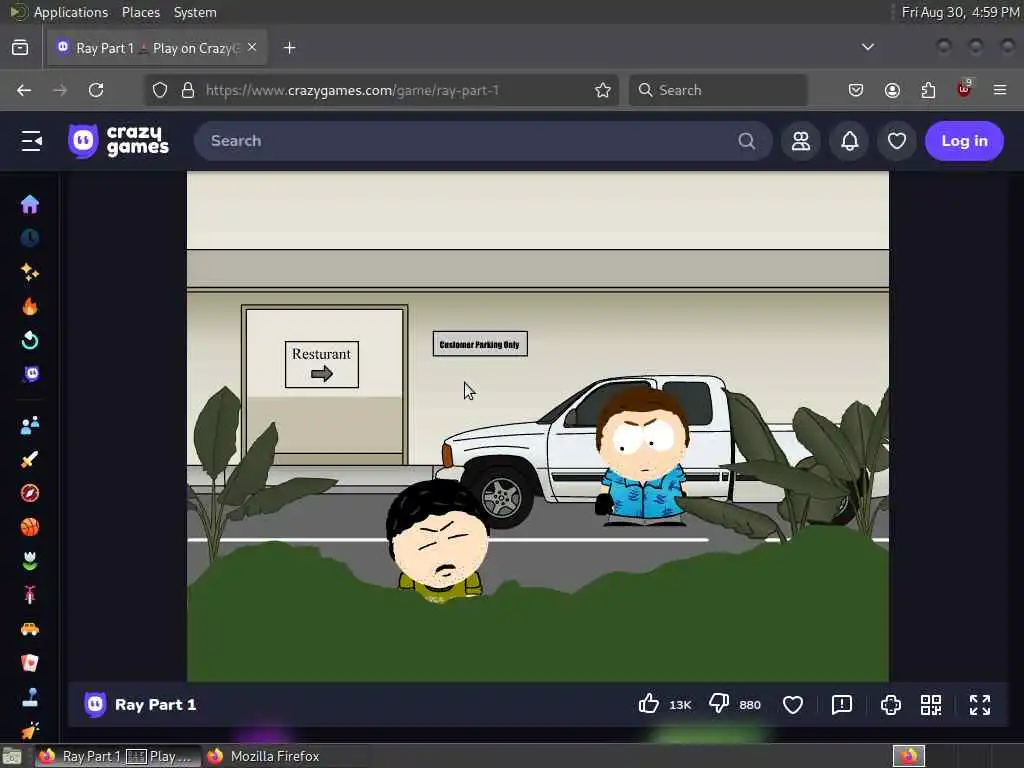
Task: Open New games sparkle icon in sidebar
Action: click(29, 272)
